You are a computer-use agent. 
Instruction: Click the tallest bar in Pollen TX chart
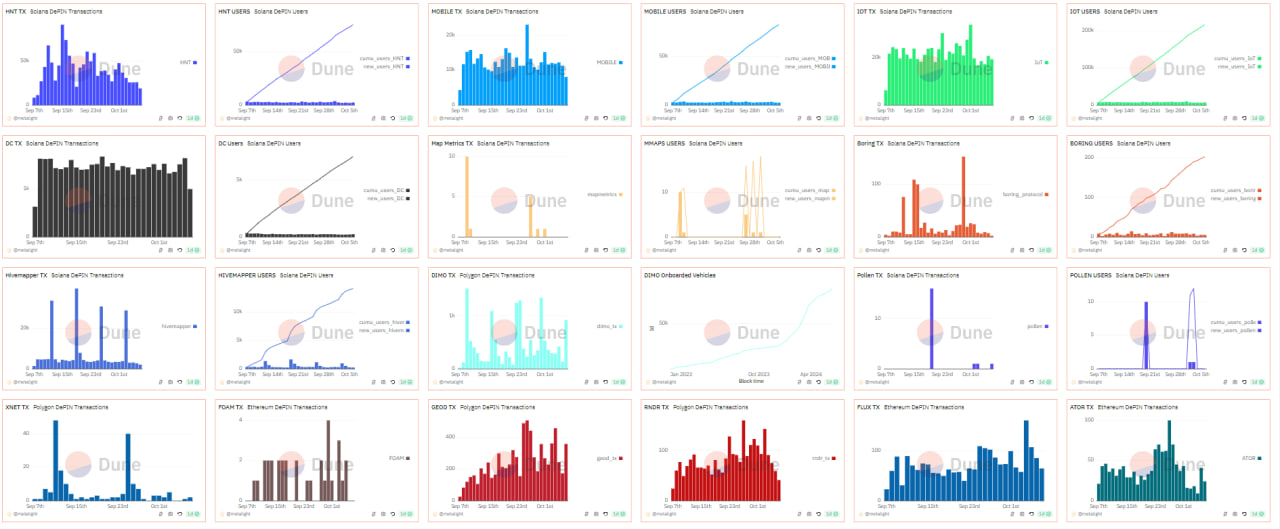tap(931, 329)
